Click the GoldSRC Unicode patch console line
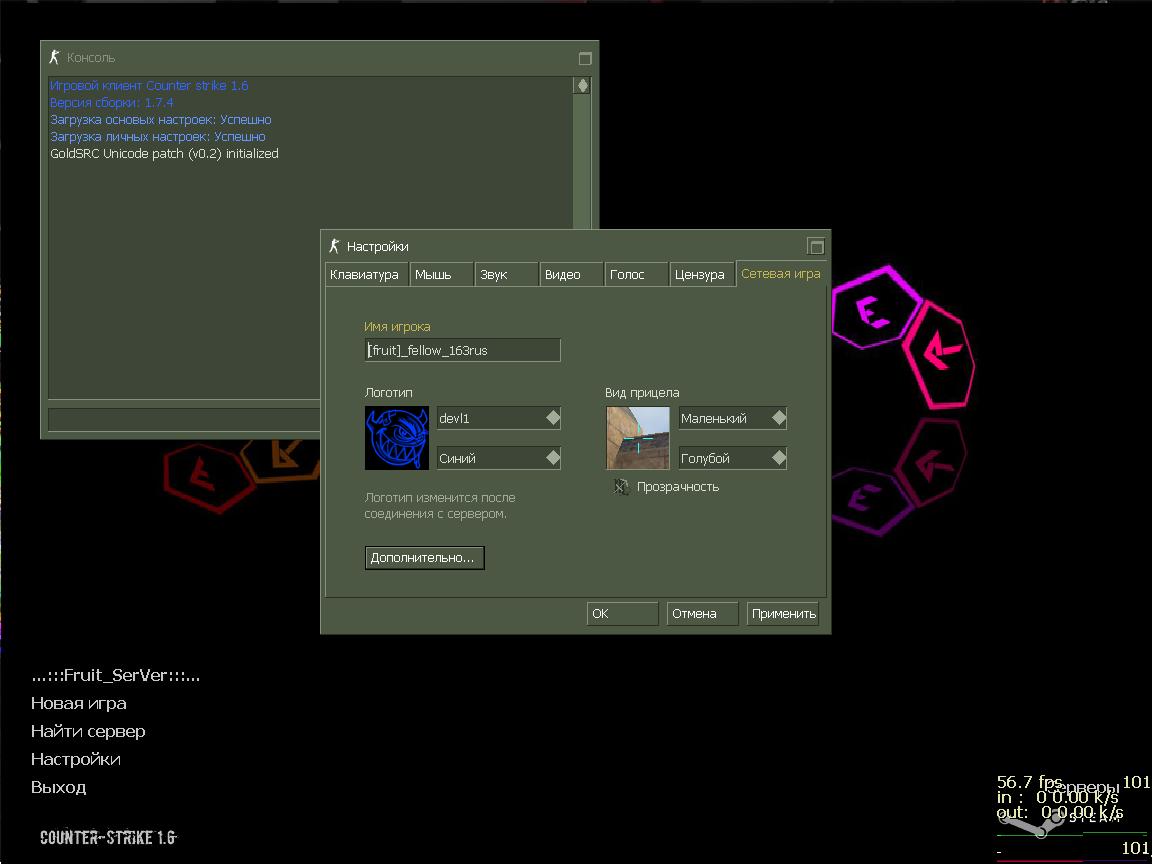 164,154
